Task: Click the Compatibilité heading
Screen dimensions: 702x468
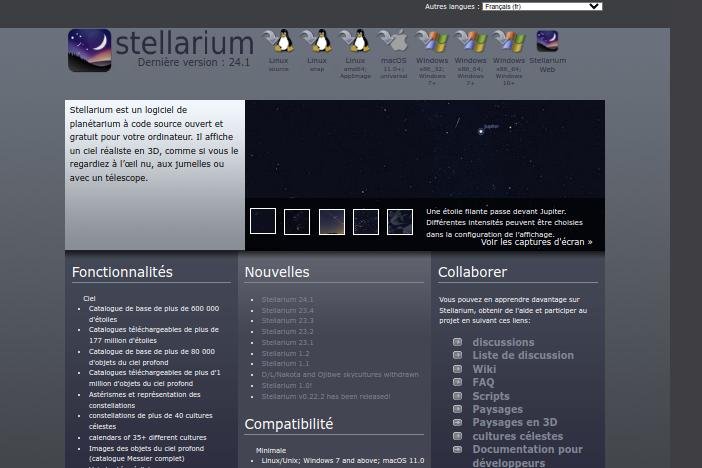Action: (289, 424)
